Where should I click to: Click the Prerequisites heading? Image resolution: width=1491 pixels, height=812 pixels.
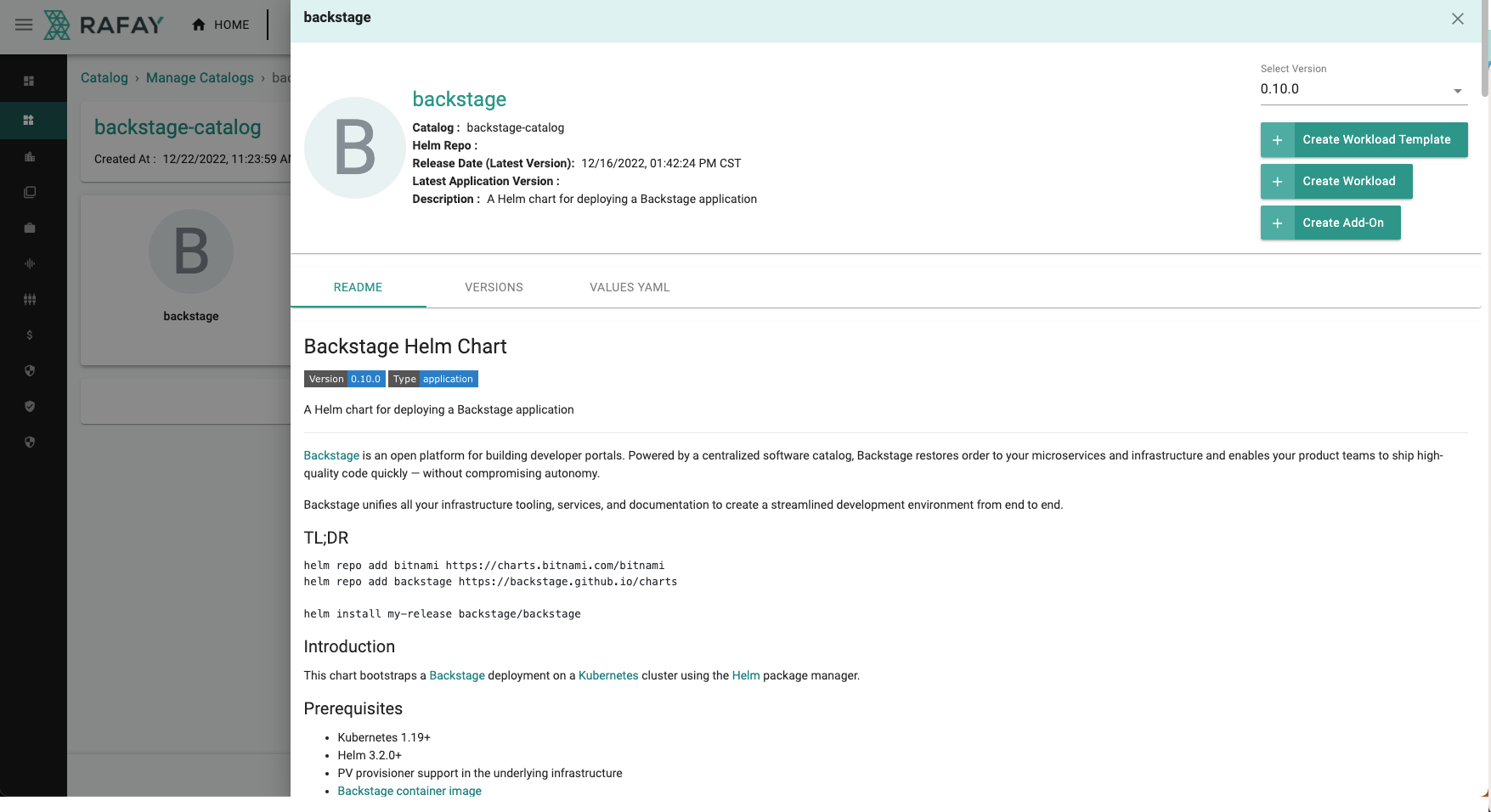[x=353, y=708]
